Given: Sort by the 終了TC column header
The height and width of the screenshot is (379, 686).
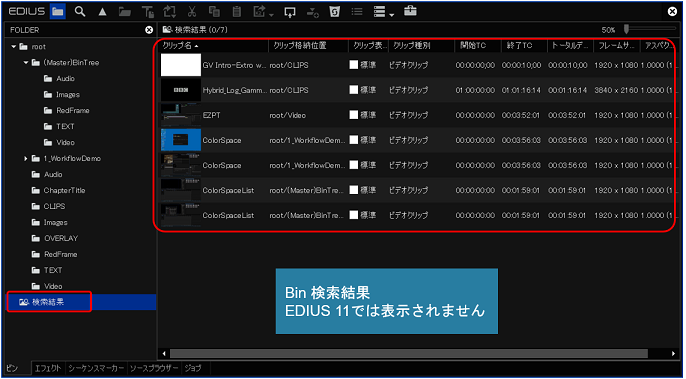Looking at the screenshot, I should click(524, 46).
